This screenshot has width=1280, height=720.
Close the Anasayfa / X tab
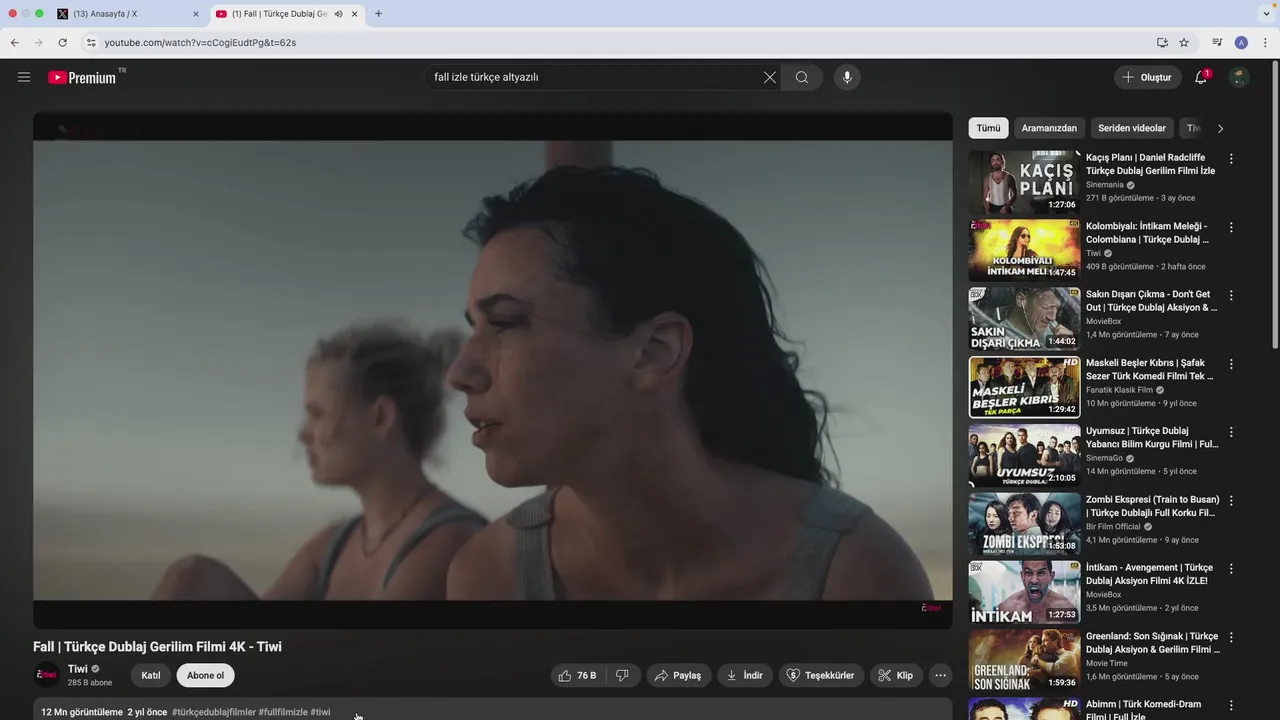(195, 14)
